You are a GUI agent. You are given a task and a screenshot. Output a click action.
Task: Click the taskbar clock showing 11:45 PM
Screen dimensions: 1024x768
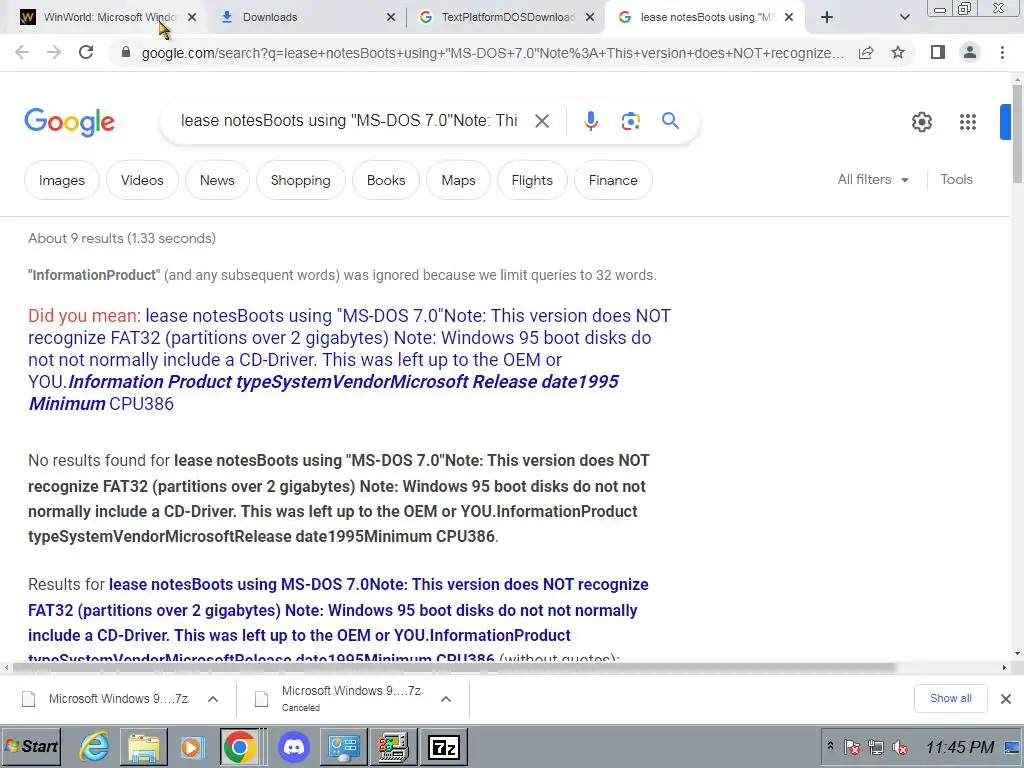pos(959,747)
